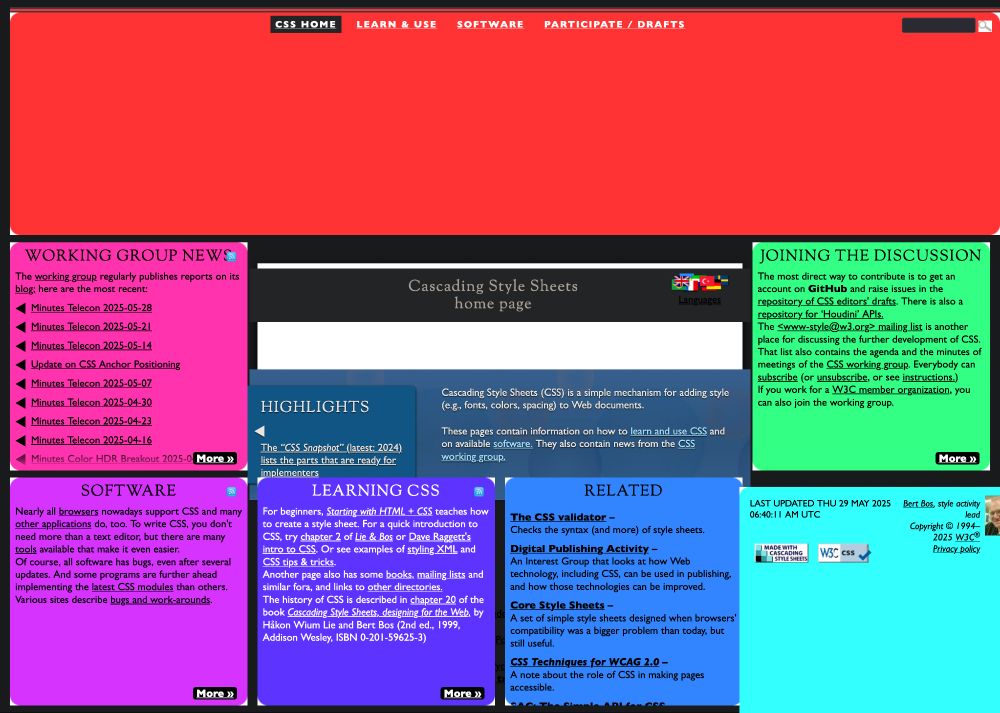Open the Bert Bos author link

[x=918, y=504]
